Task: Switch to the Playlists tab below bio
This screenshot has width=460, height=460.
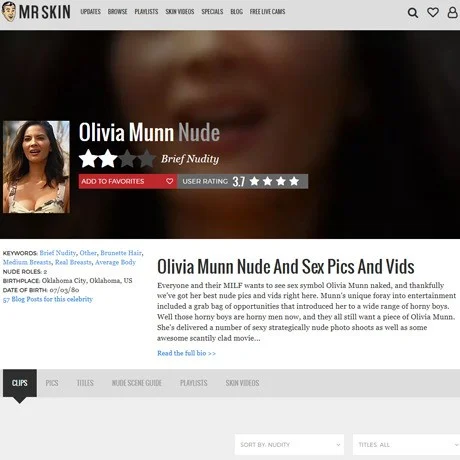Action: [x=194, y=383]
